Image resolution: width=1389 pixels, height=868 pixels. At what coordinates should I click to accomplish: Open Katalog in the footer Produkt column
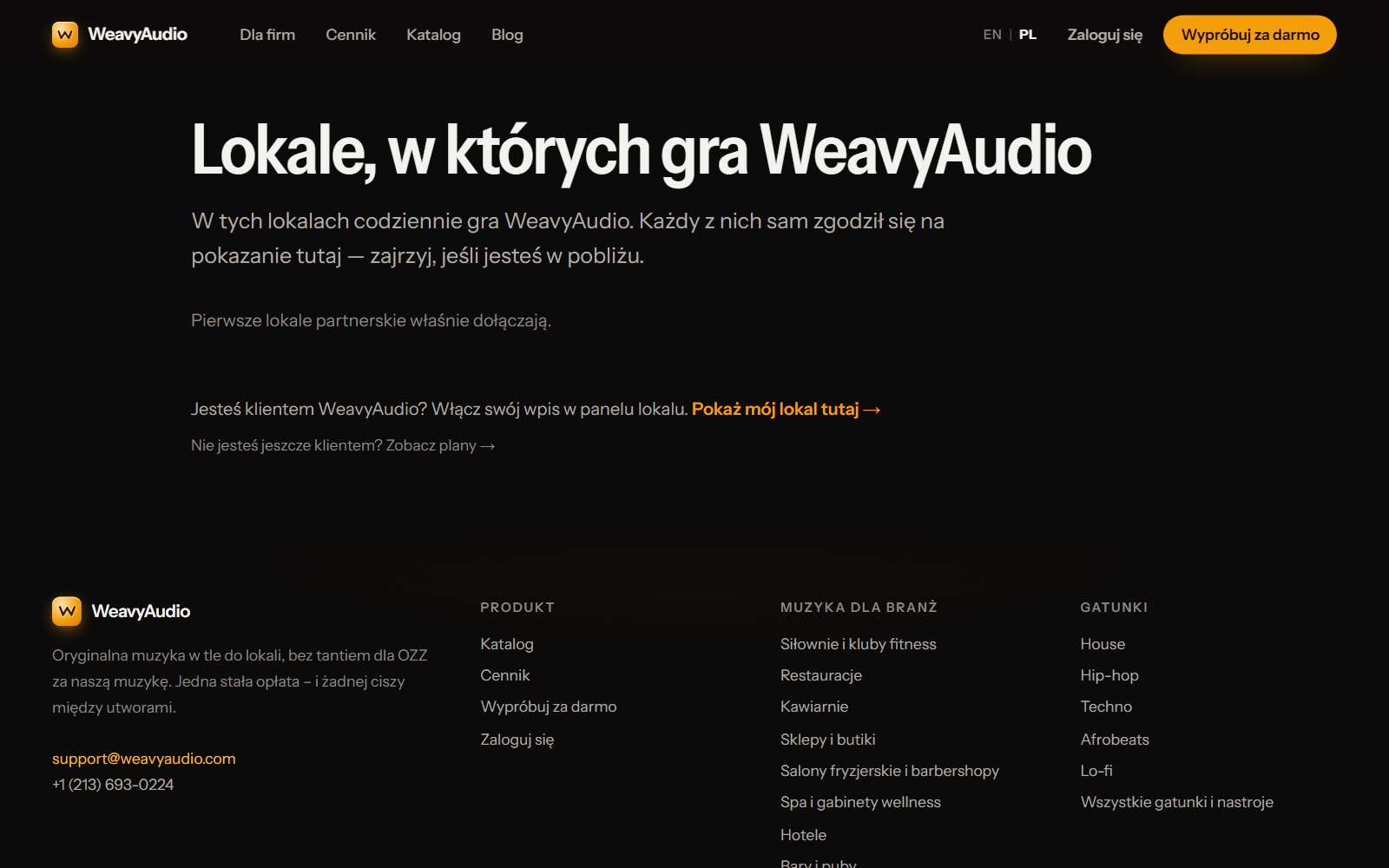coord(507,644)
